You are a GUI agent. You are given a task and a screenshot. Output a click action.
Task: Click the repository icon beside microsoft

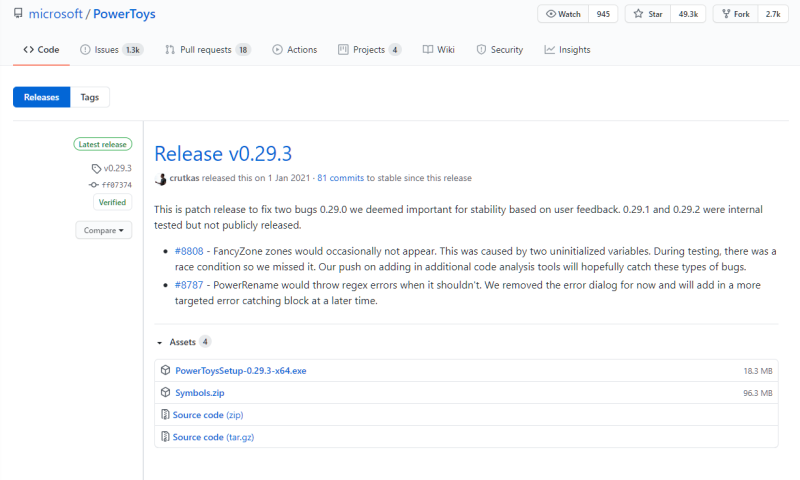click(x=18, y=13)
